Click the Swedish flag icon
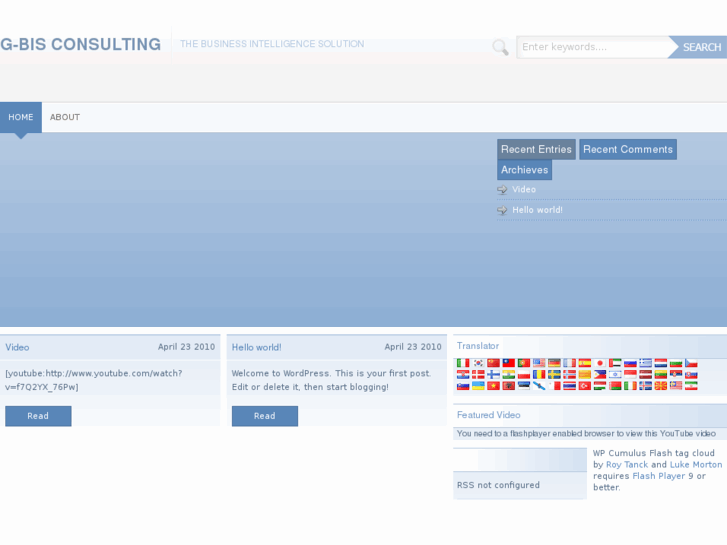The height and width of the screenshot is (545, 727). [x=554, y=374]
